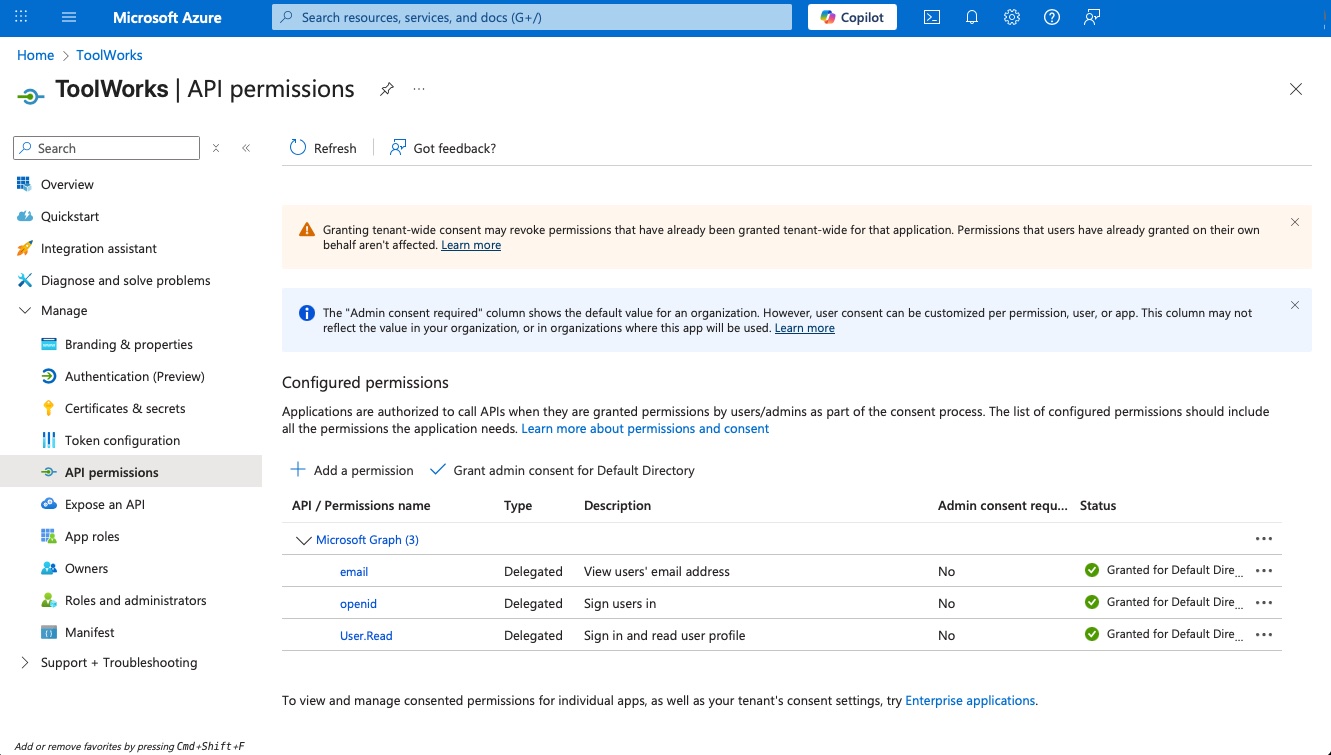Open the help question mark menu
Screen dimensions: 1331x755
point(1051,17)
